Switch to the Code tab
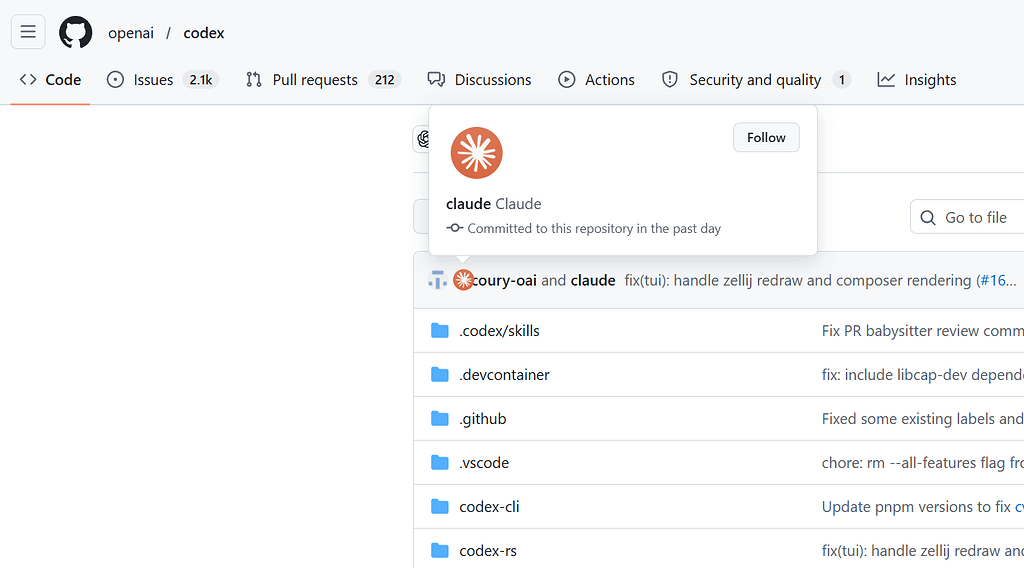This screenshot has height=568, width=1024. 50,80
